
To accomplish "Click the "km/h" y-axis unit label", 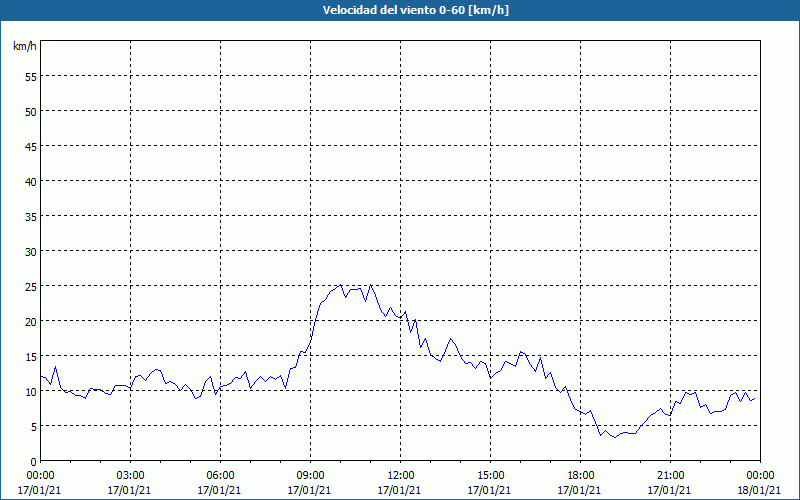I will pos(24,46).
